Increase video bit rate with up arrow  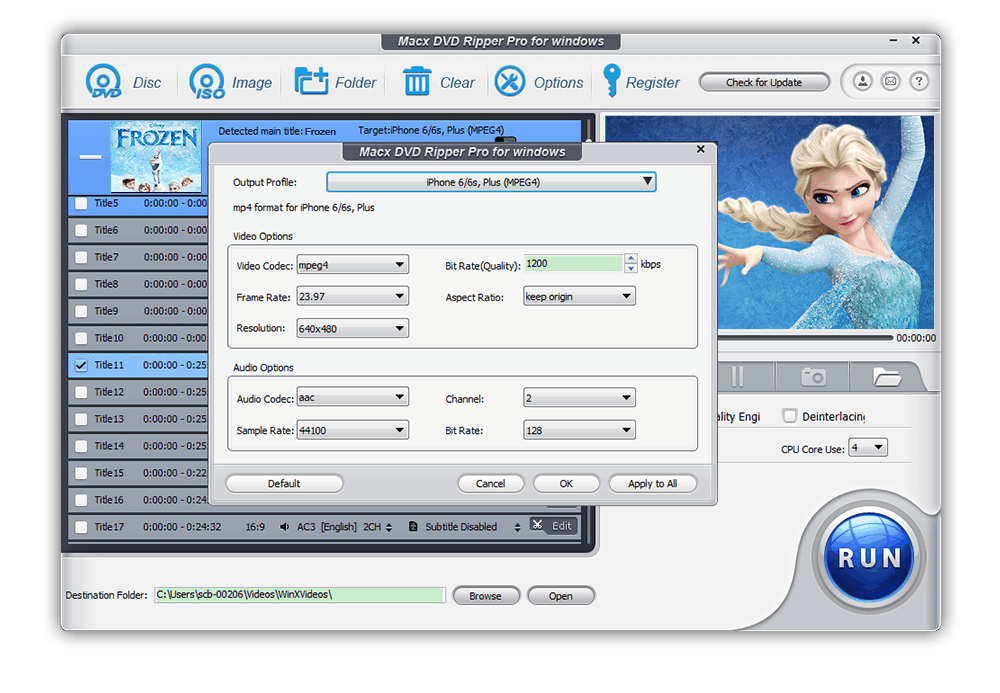coord(631,258)
